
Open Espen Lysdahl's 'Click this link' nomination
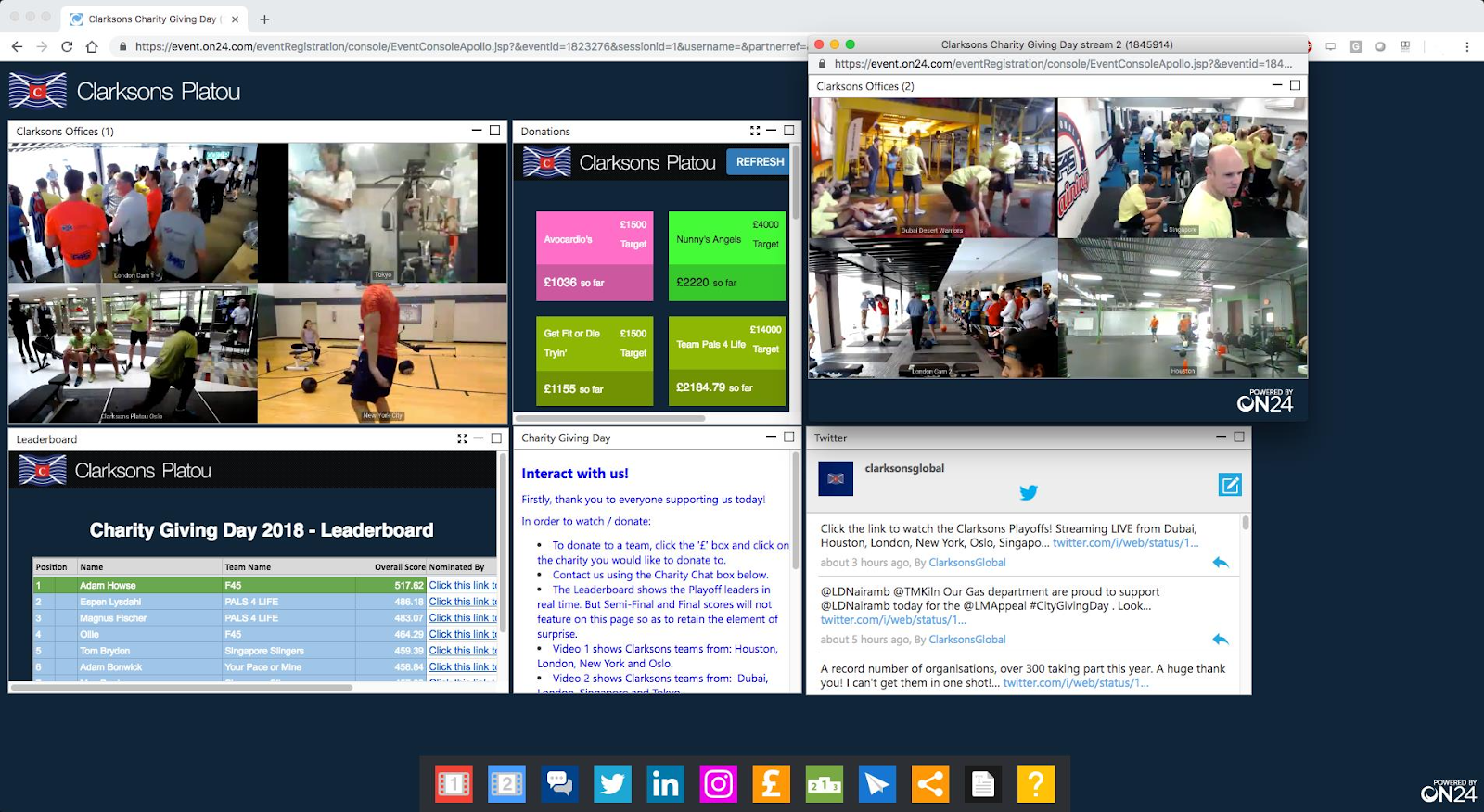tap(463, 602)
